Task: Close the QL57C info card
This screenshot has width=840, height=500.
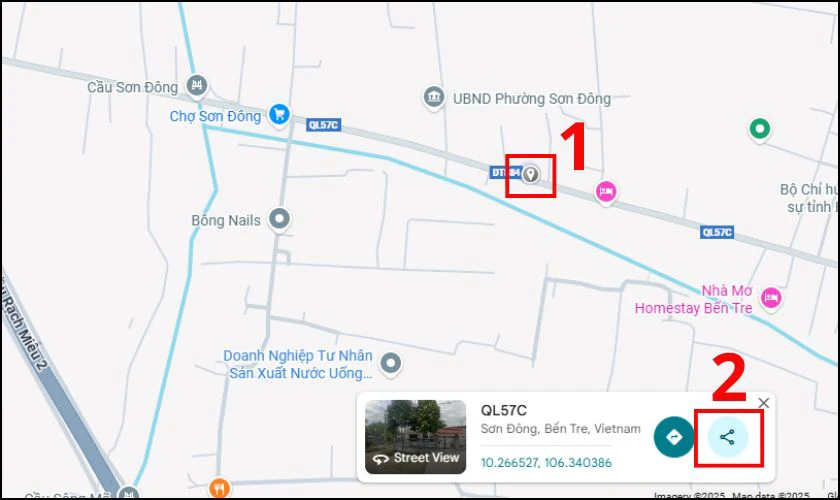Action: 764,403
